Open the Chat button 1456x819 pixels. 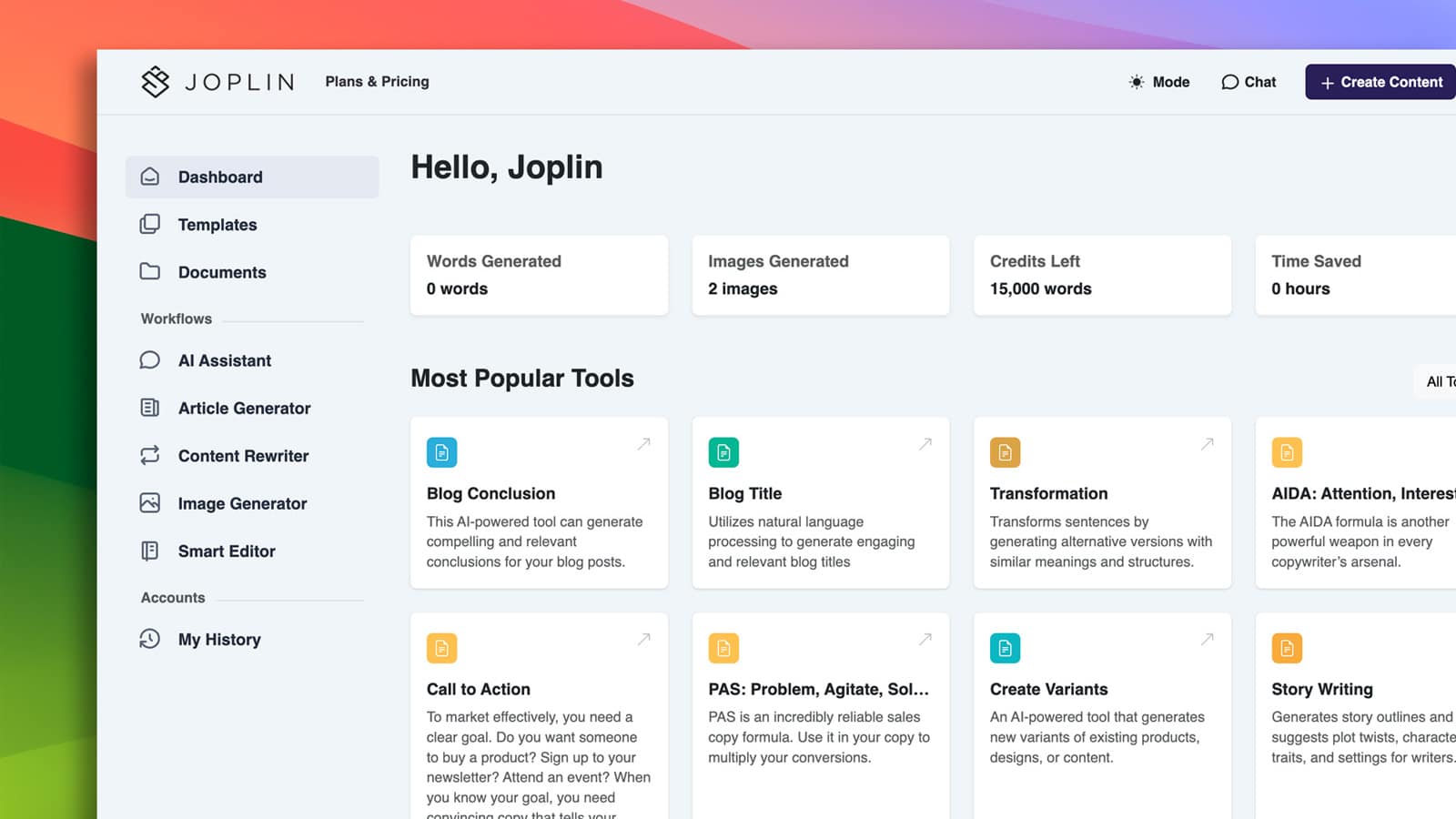coord(1249,82)
